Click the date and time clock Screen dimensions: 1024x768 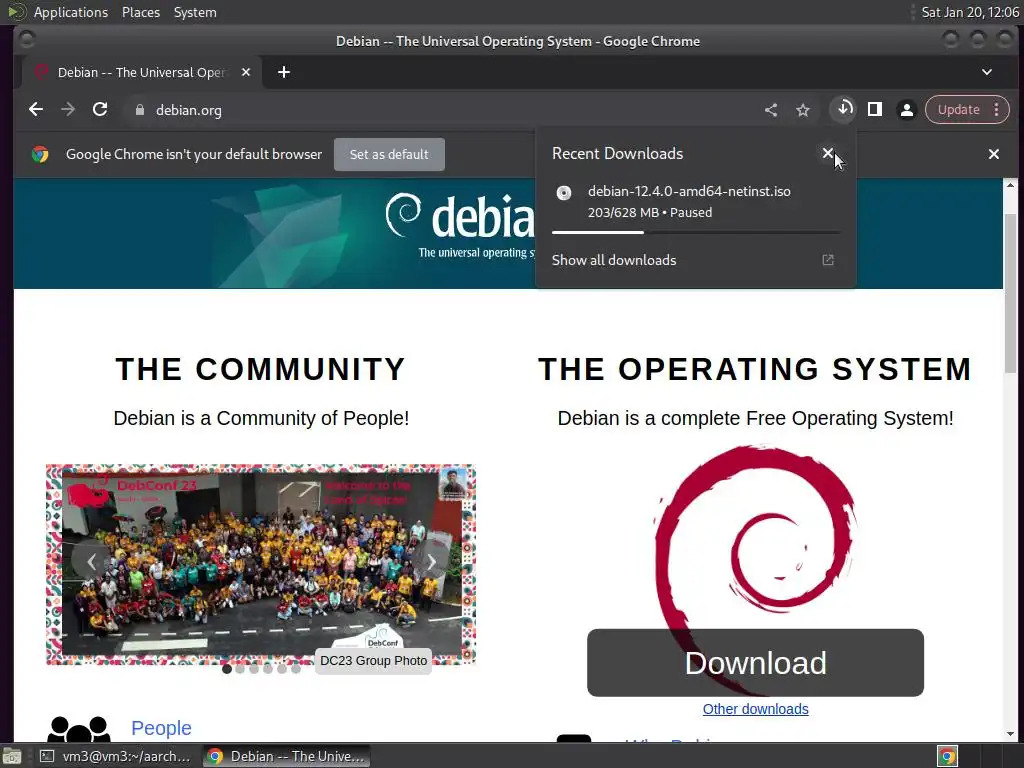point(970,12)
